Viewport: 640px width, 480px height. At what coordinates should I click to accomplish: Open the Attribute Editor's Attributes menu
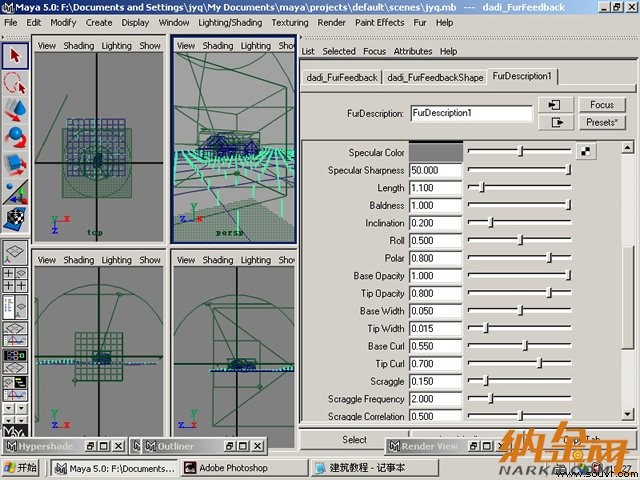(413, 51)
